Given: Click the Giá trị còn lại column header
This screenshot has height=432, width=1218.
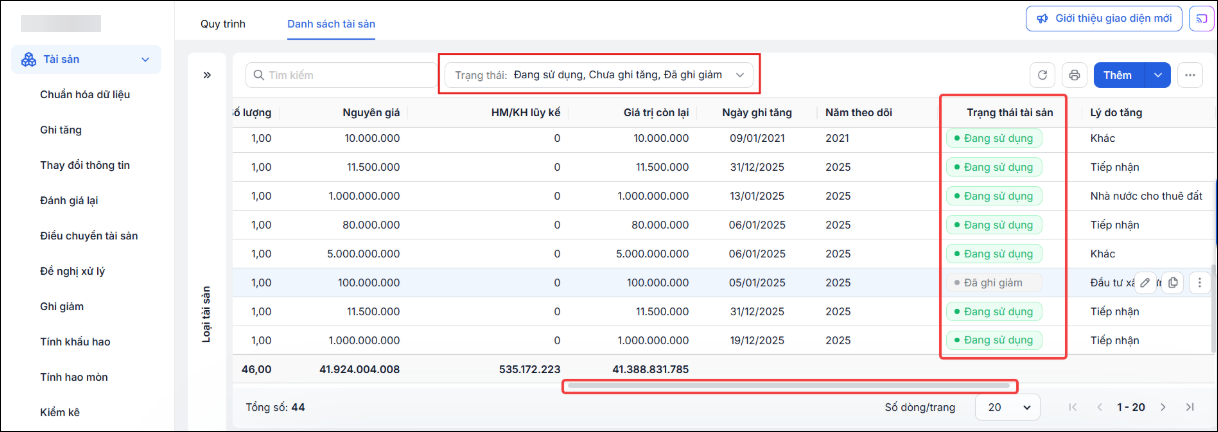Looking at the screenshot, I should (656, 112).
